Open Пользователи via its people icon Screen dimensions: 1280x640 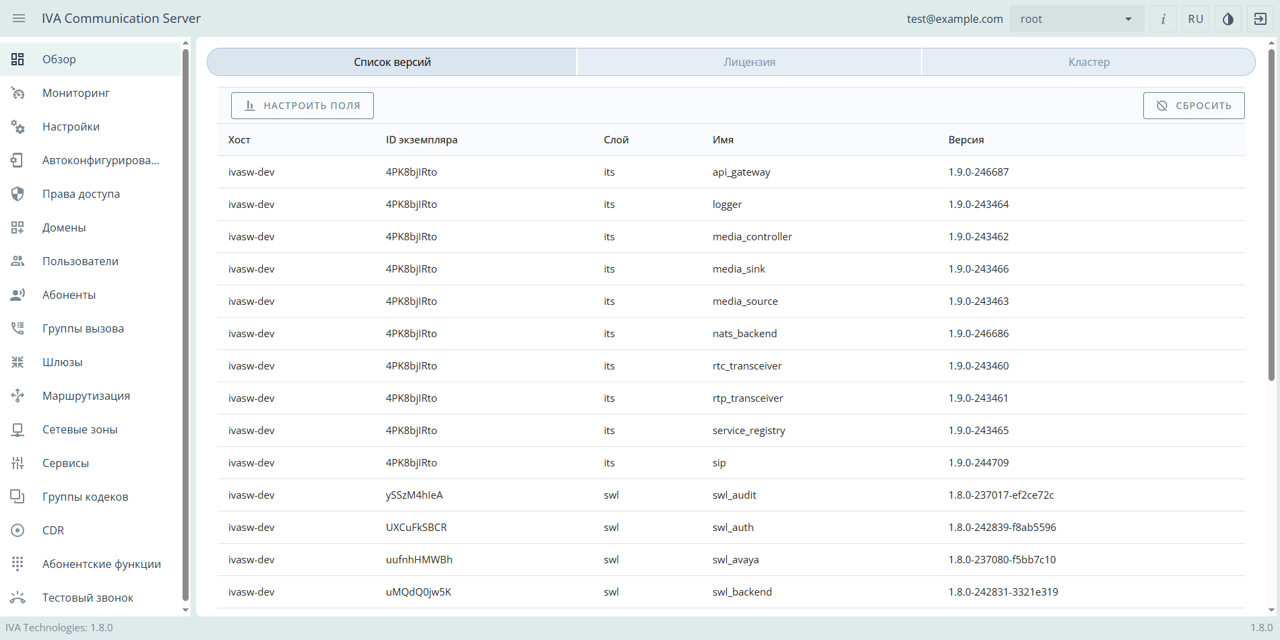[17, 261]
